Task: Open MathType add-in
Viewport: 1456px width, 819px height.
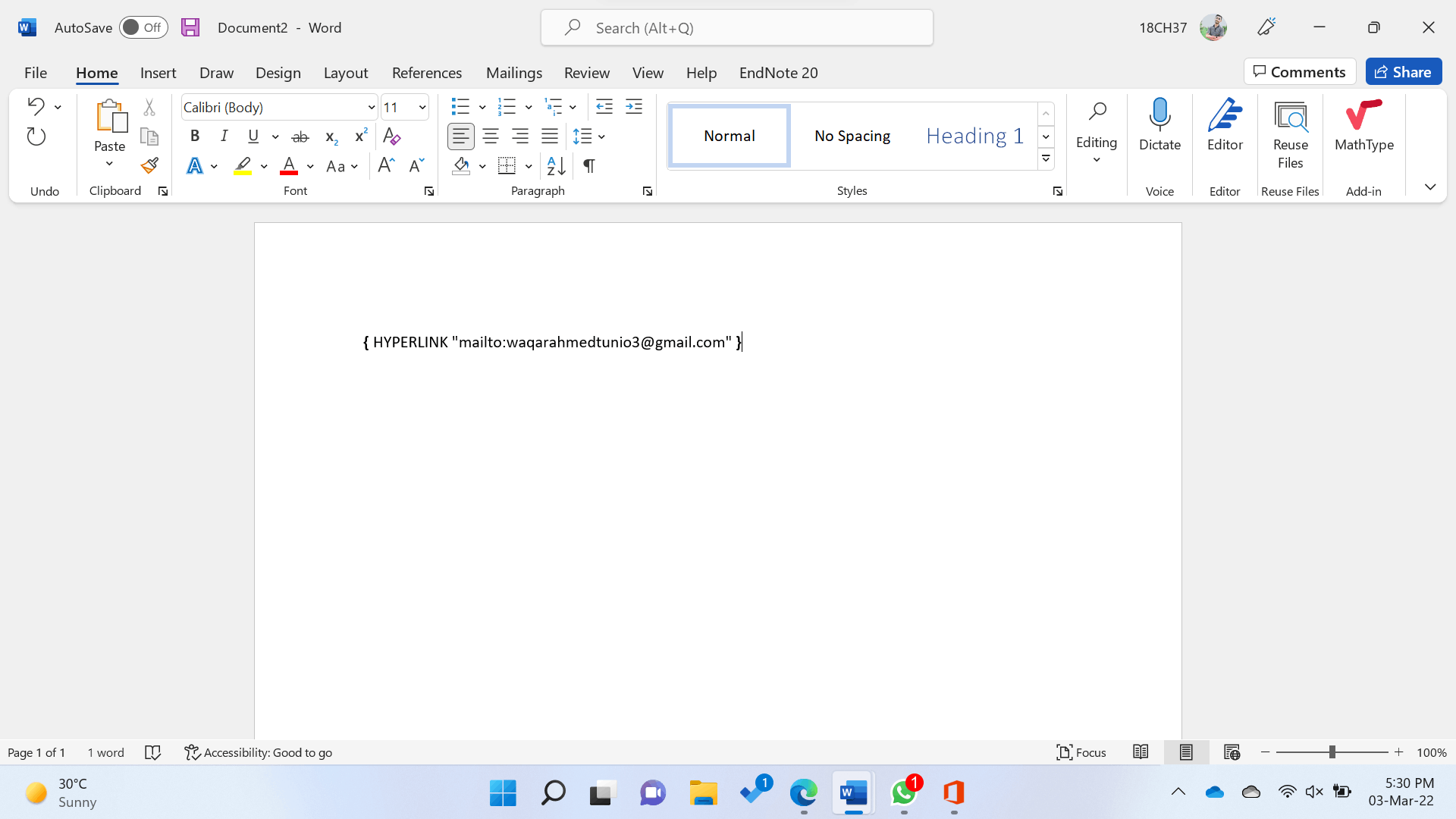Action: point(1363,125)
